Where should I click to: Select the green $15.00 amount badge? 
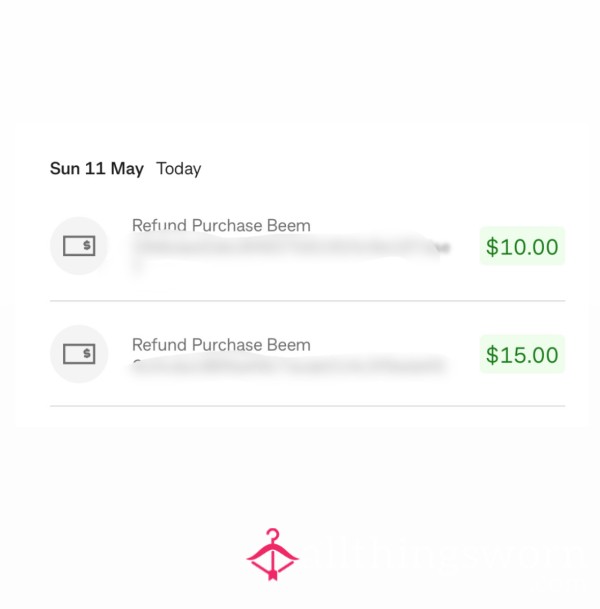(522, 354)
